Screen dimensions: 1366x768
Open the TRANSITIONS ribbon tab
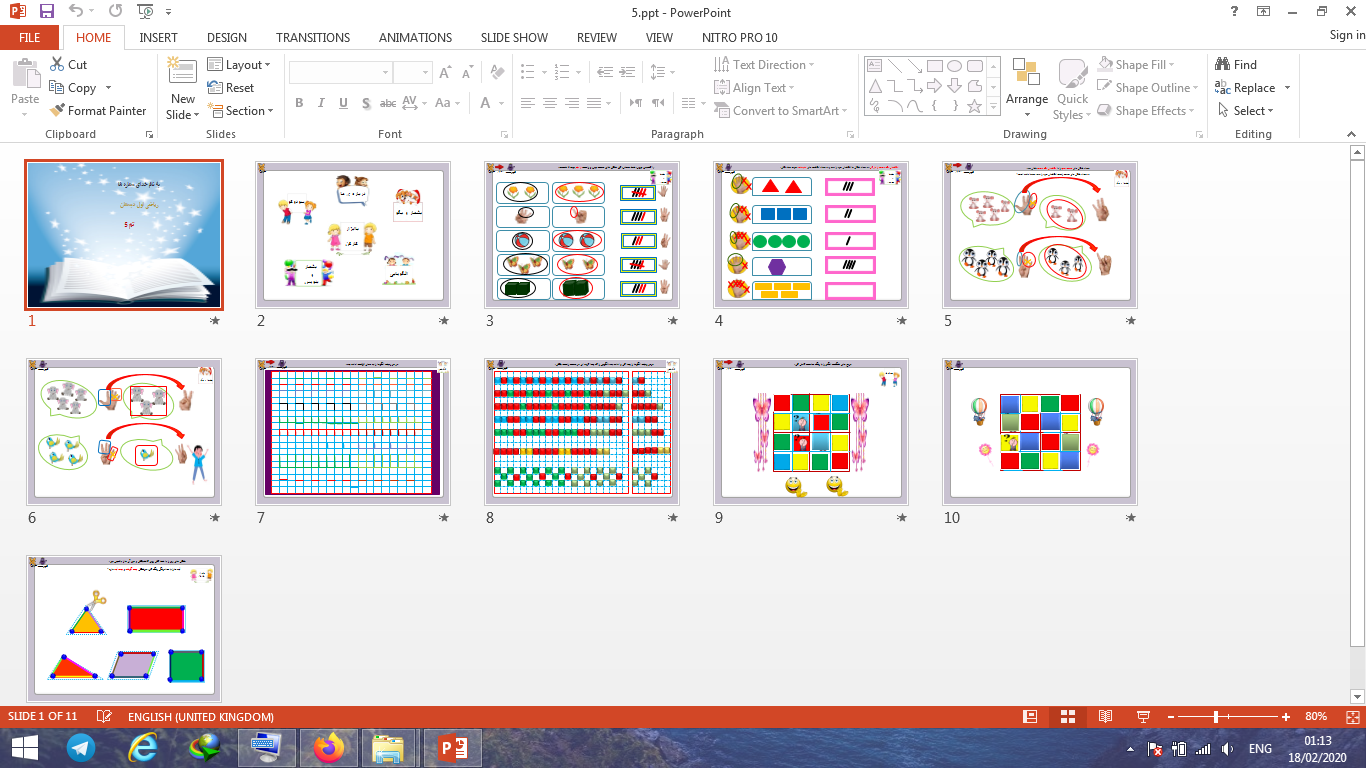tap(313, 37)
